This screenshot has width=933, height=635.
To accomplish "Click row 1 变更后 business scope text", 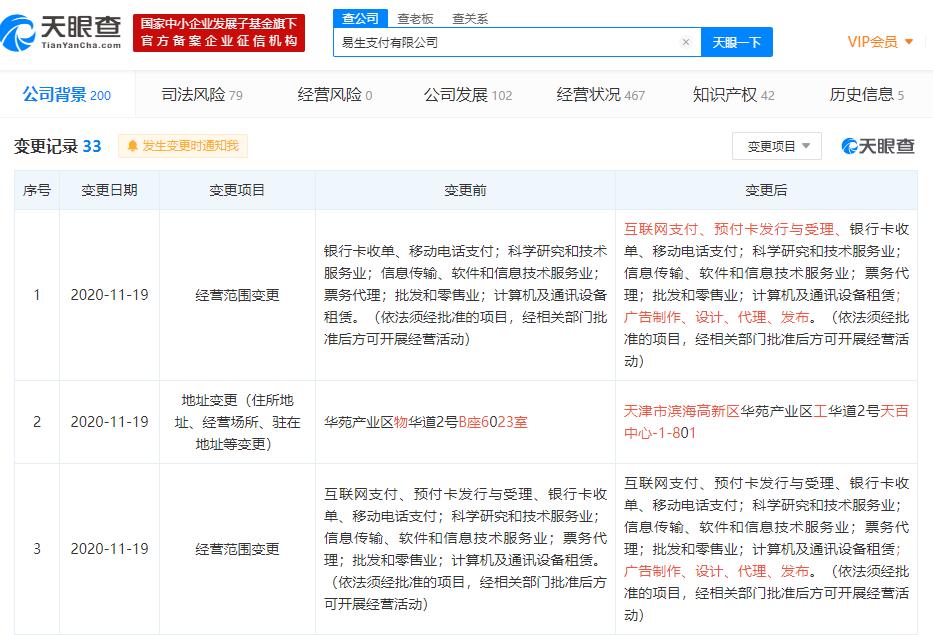I will [x=766, y=295].
